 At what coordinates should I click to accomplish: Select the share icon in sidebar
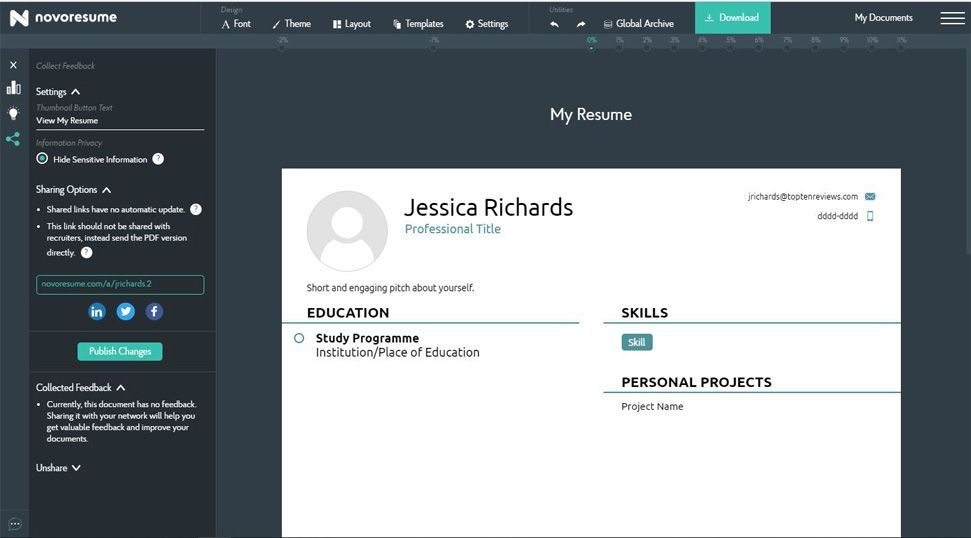point(13,139)
